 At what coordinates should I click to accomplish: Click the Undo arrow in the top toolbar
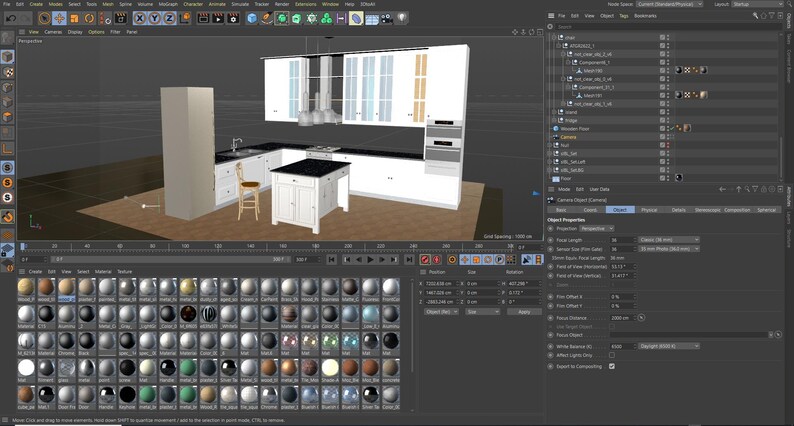pos(11,19)
